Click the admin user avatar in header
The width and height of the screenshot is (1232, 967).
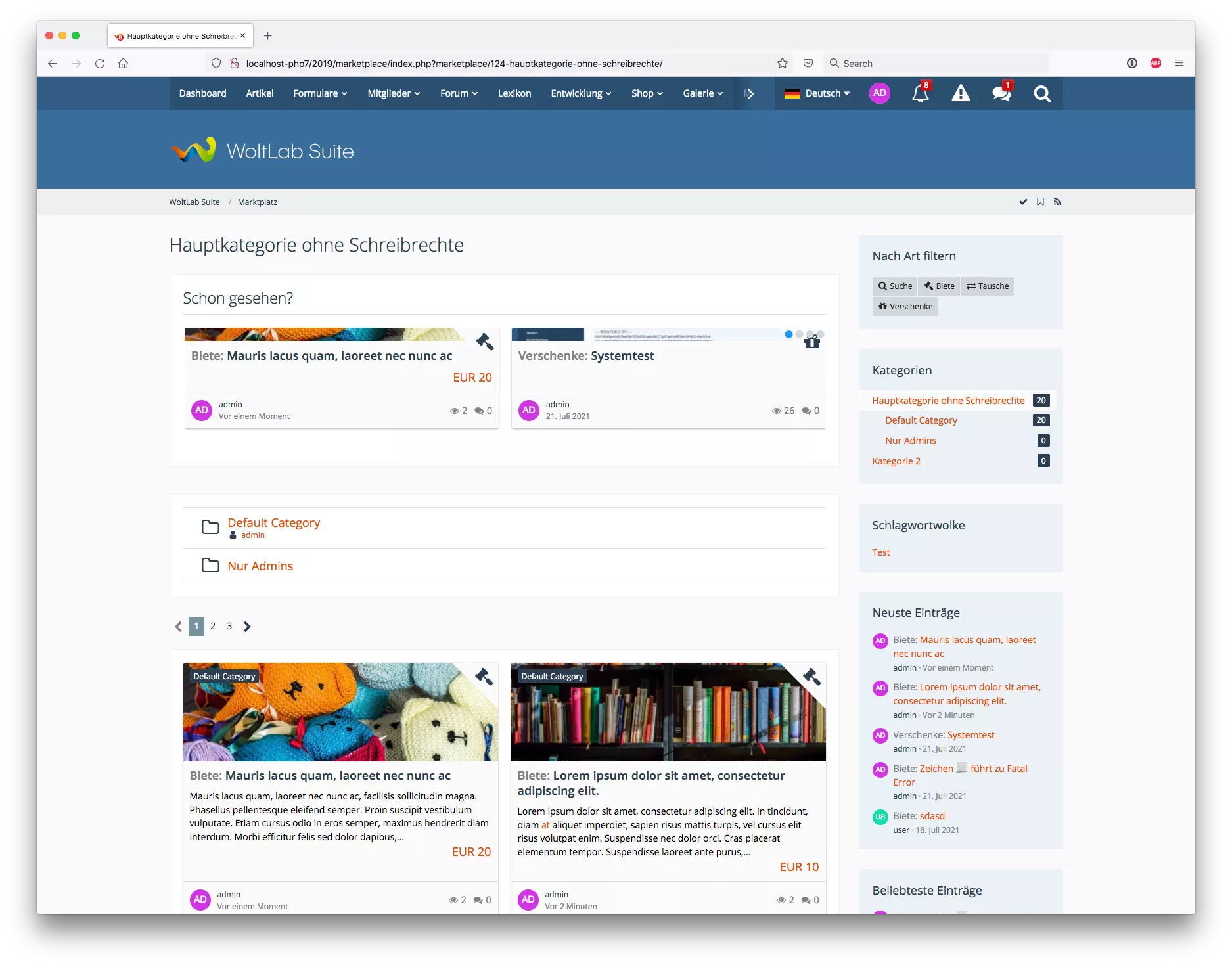(x=879, y=93)
